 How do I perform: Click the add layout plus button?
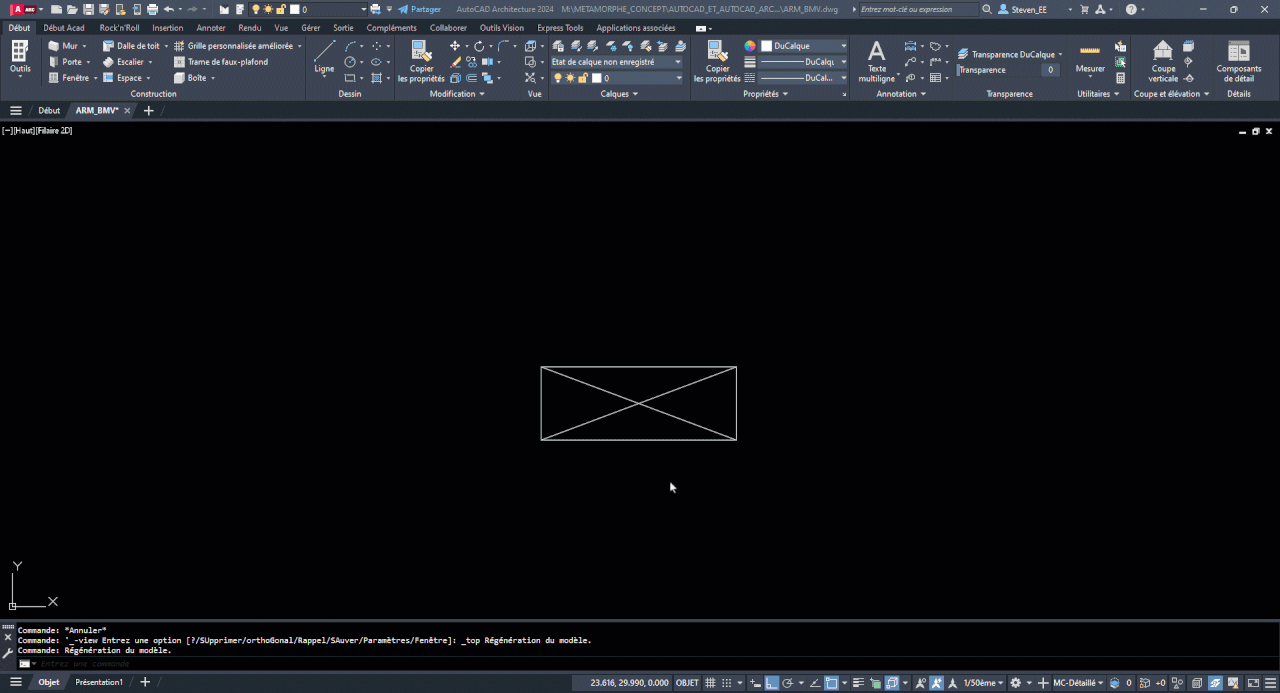point(145,682)
